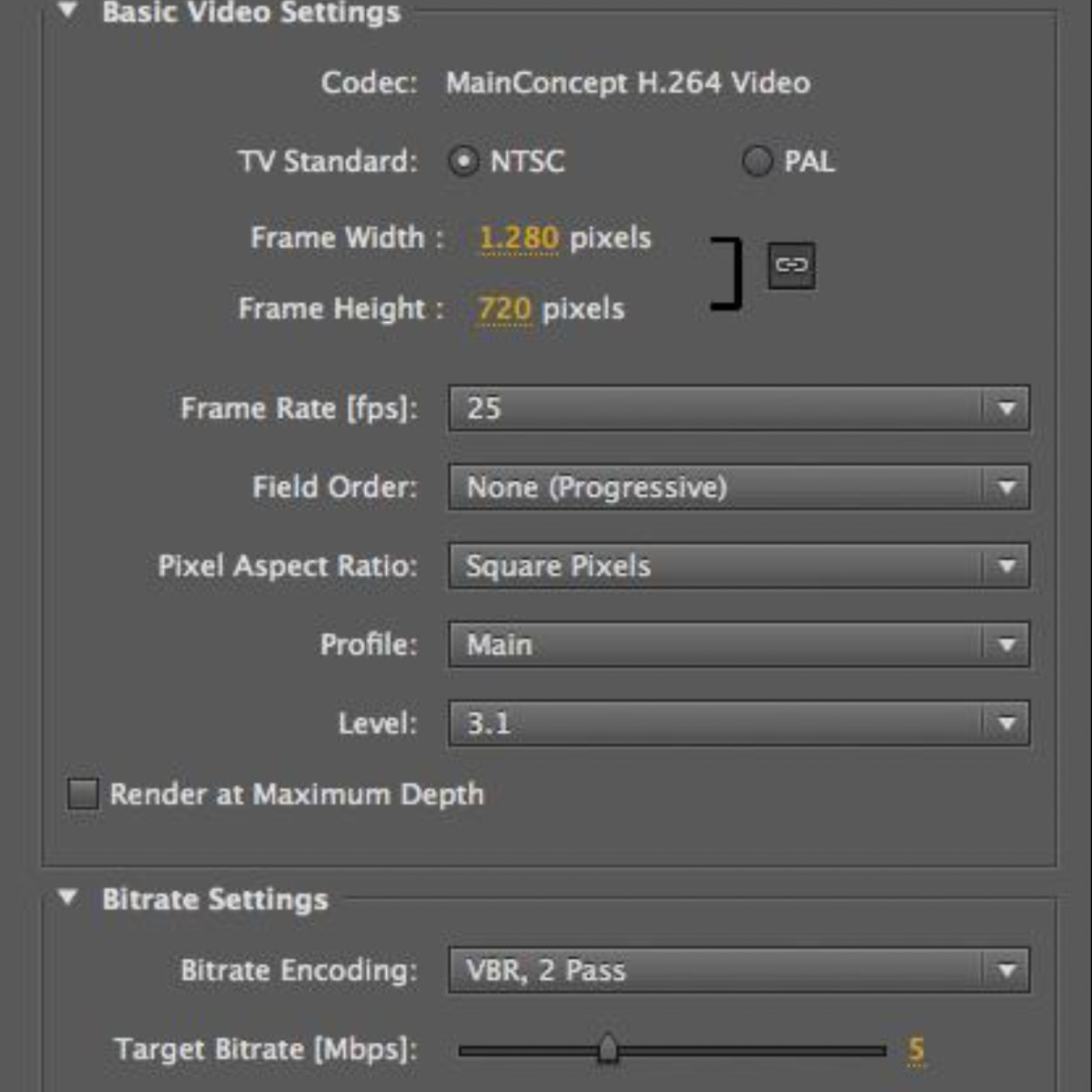Open the Frame Rate dropdown
Viewport: 1092px width, 1092px height.
(x=739, y=408)
